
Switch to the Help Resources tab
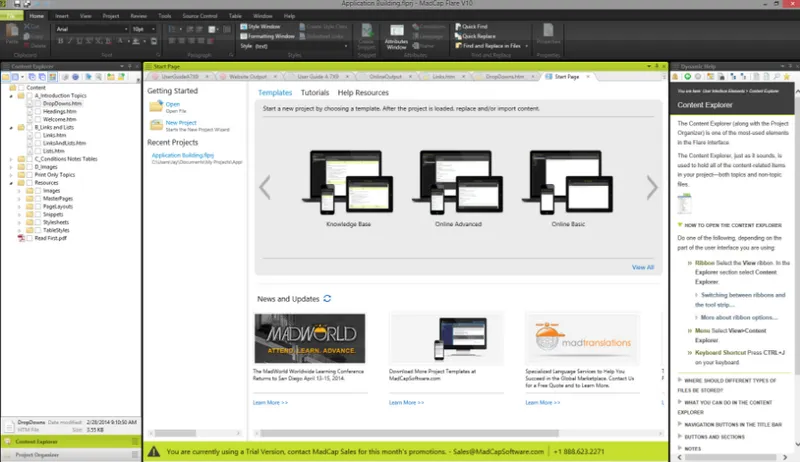pyautogui.click(x=363, y=92)
